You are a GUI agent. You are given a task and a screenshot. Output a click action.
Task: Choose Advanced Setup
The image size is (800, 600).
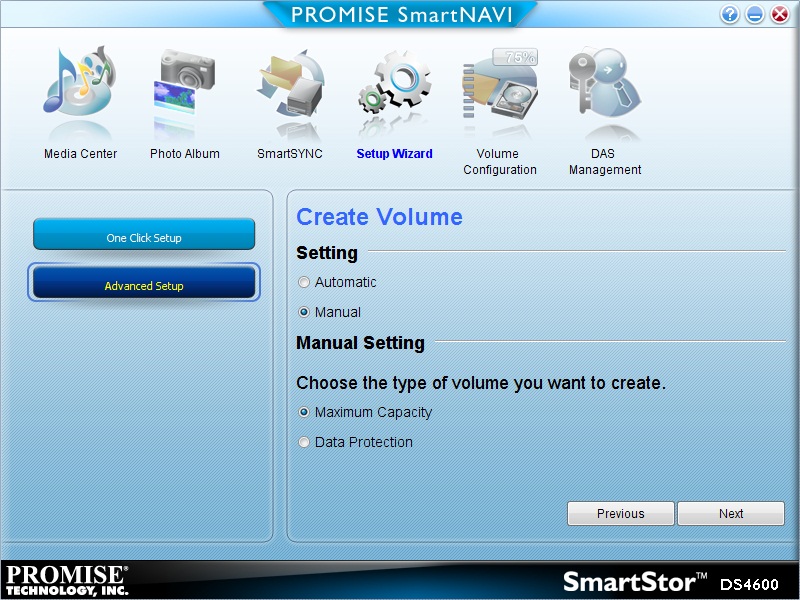144,283
